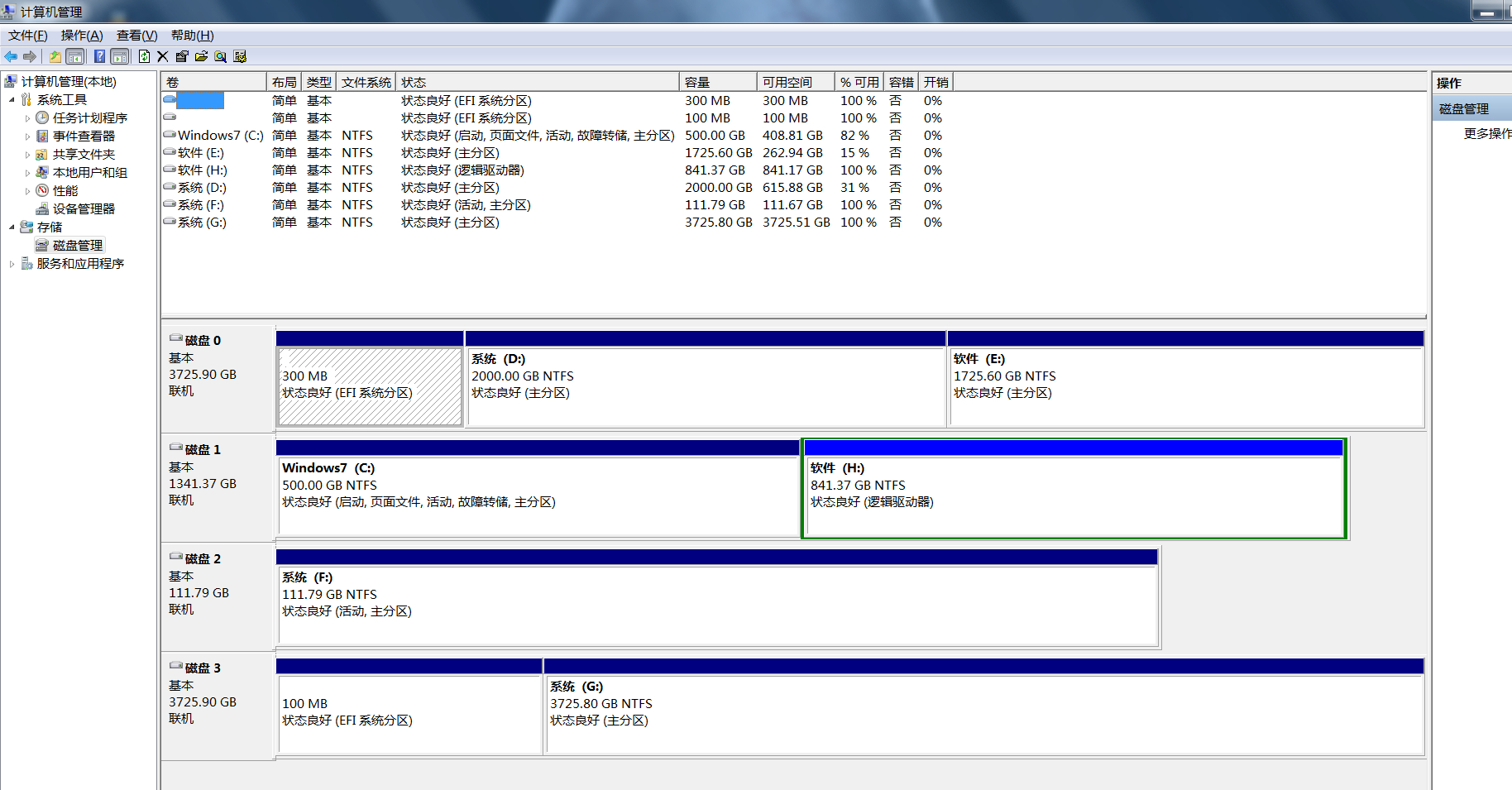The height and width of the screenshot is (790, 1512).
Task: Open the 查看(V) menu
Action: (136, 36)
